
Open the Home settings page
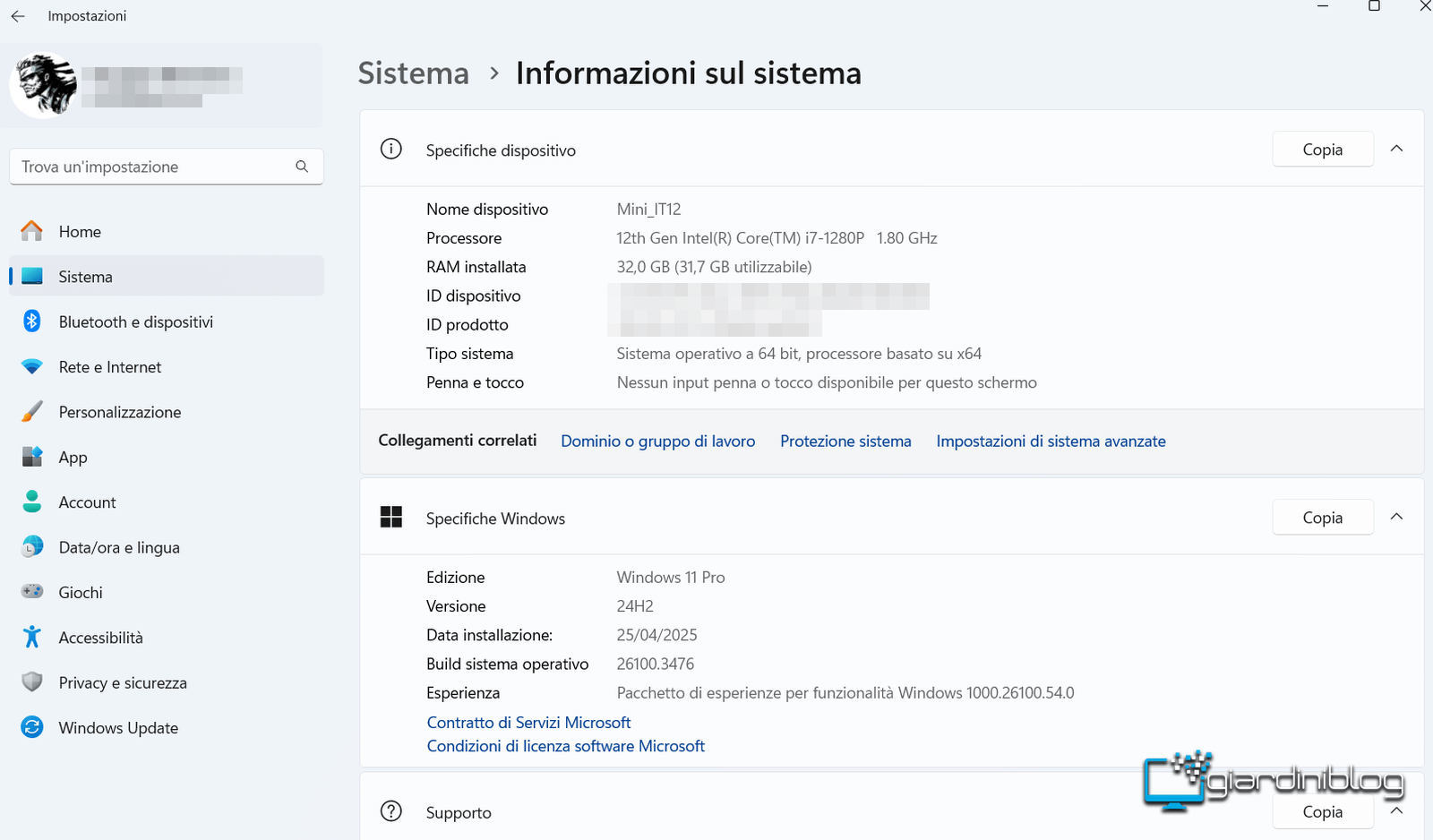pos(166,231)
